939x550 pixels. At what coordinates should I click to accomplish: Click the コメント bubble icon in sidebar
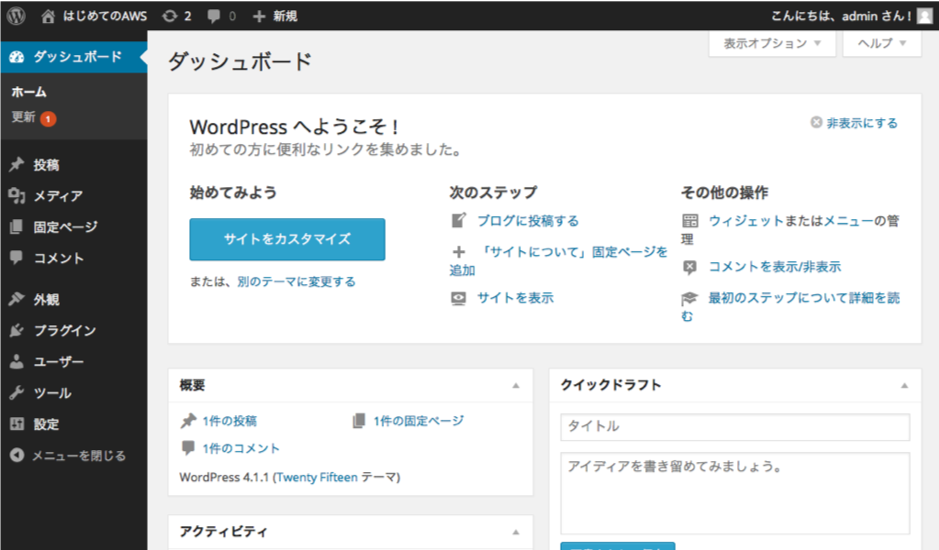[17, 258]
